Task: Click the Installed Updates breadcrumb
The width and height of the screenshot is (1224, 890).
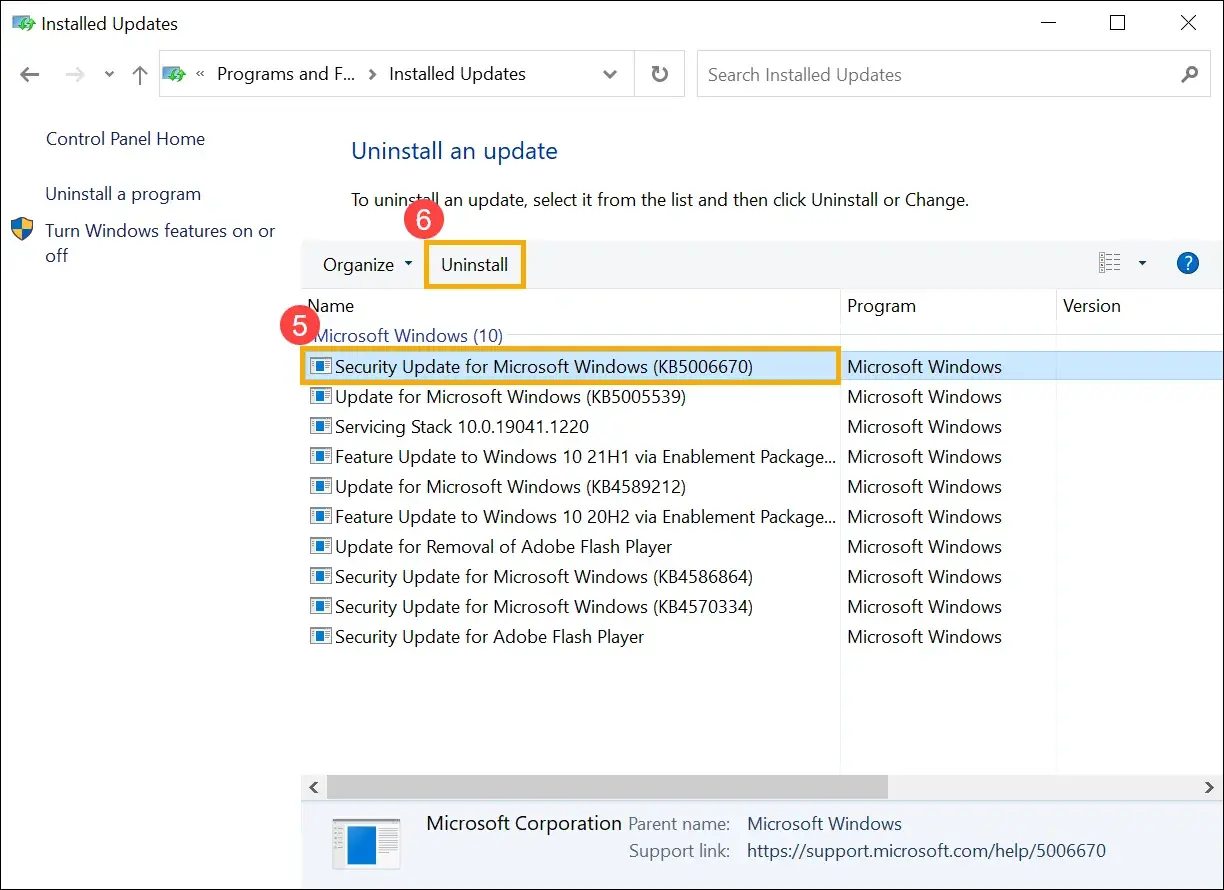Action: 457,74
